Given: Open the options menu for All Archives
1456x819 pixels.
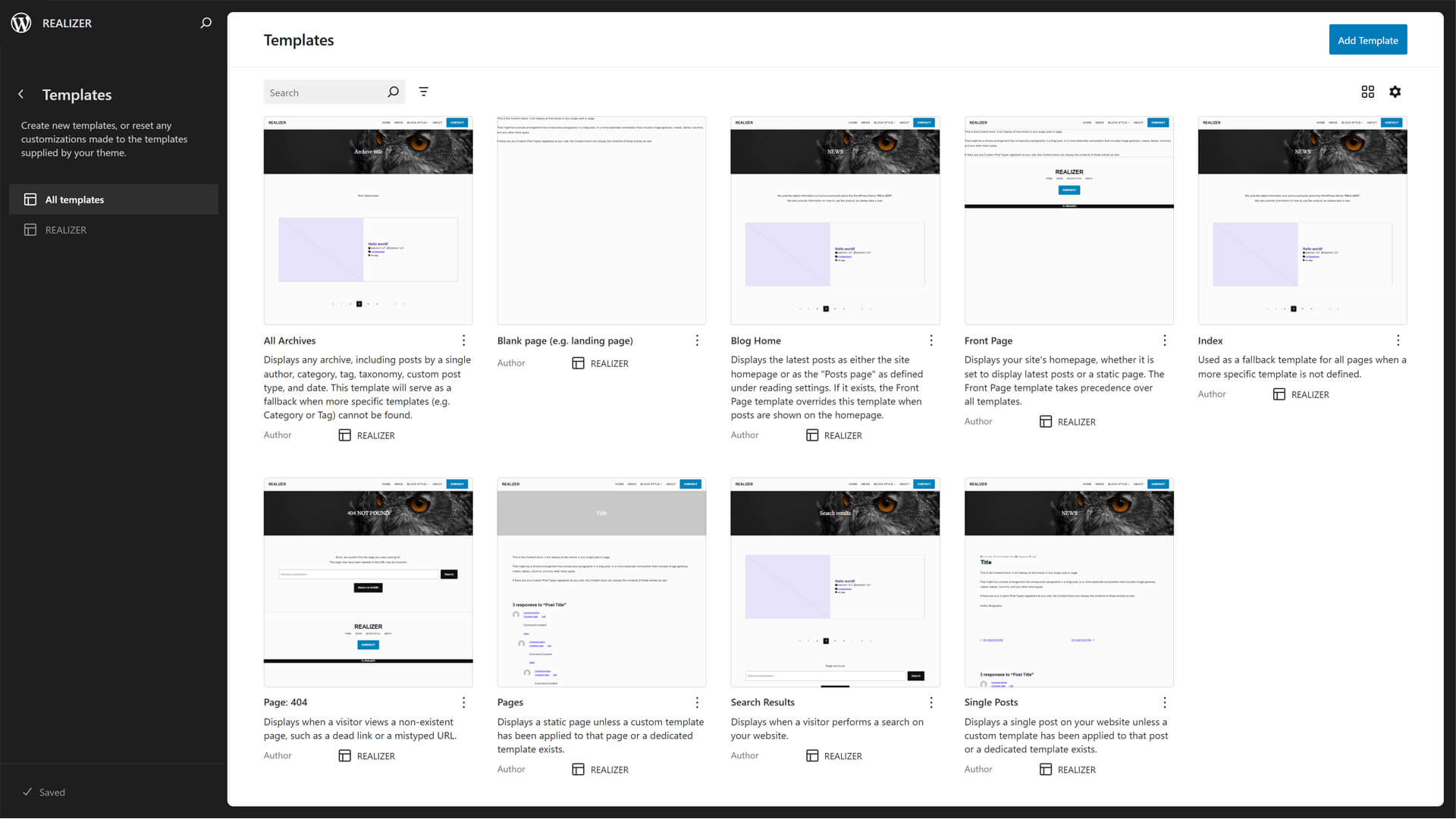Looking at the screenshot, I should click(x=463, y=340).
